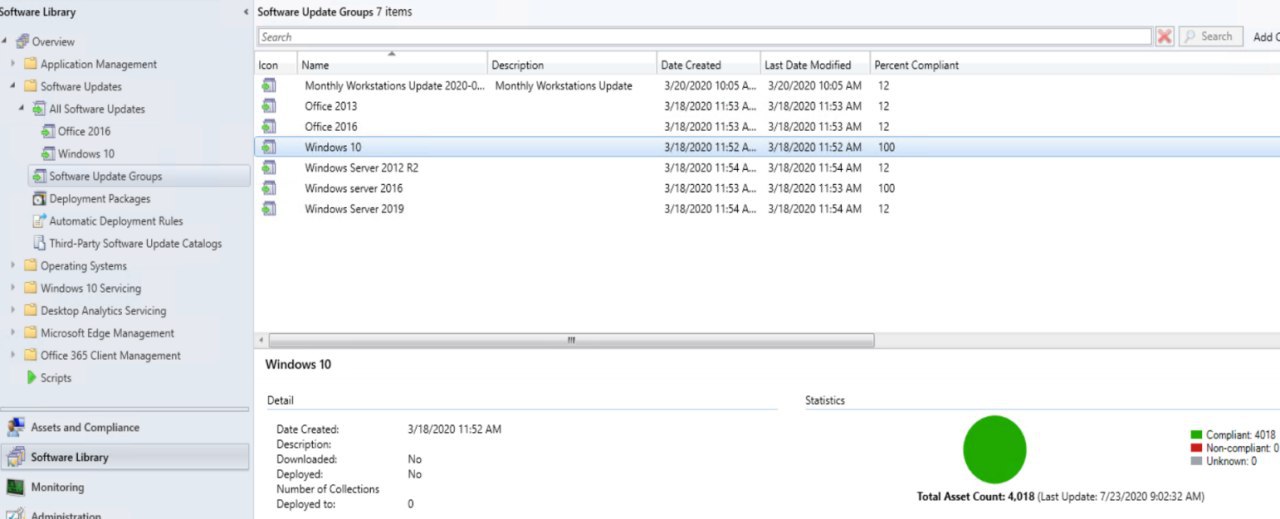
Task: Click update group icon for Monthly Workstations Update
Action: 268,86
